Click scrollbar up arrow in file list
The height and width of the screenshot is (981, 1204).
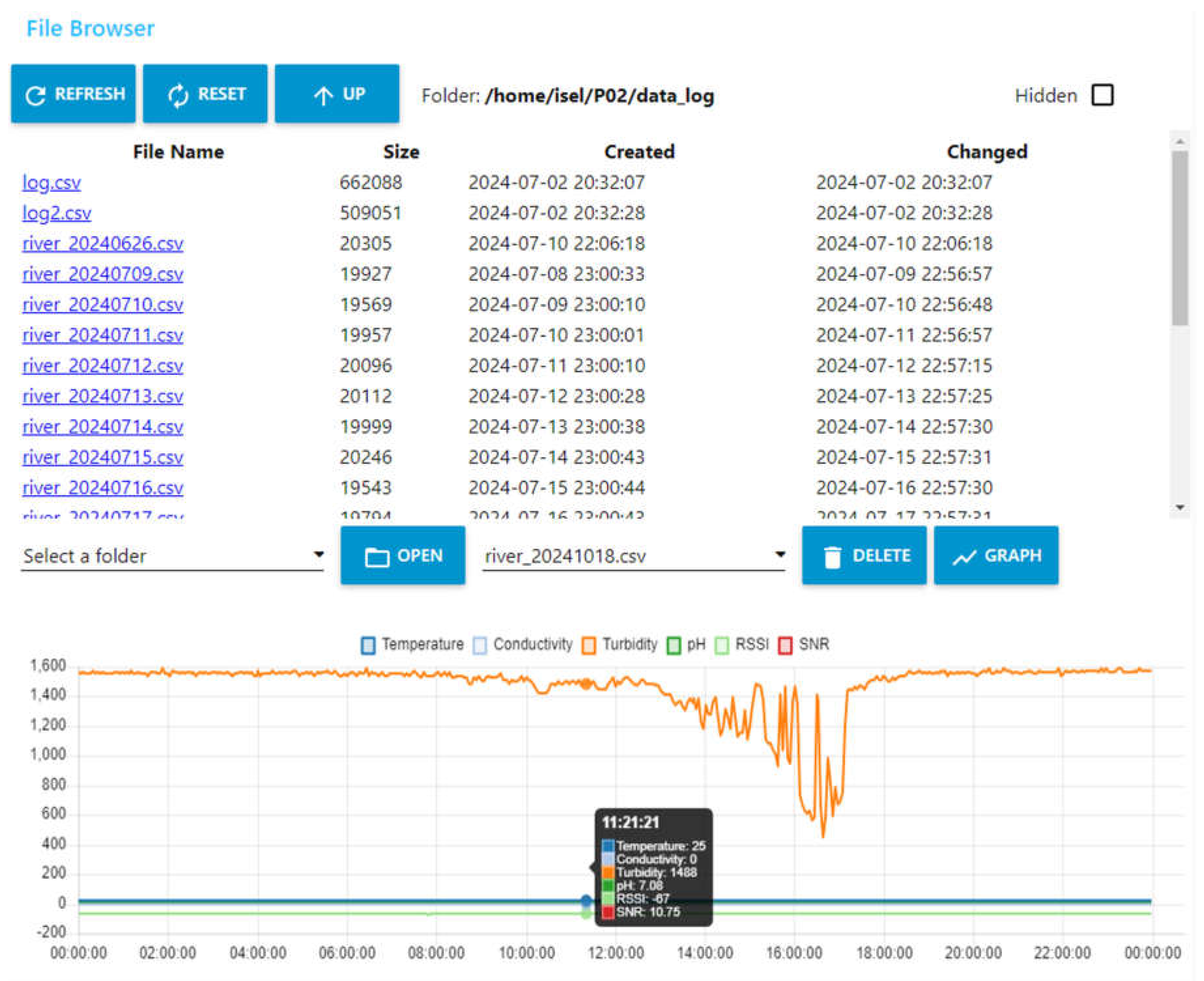pos(1180,141)
